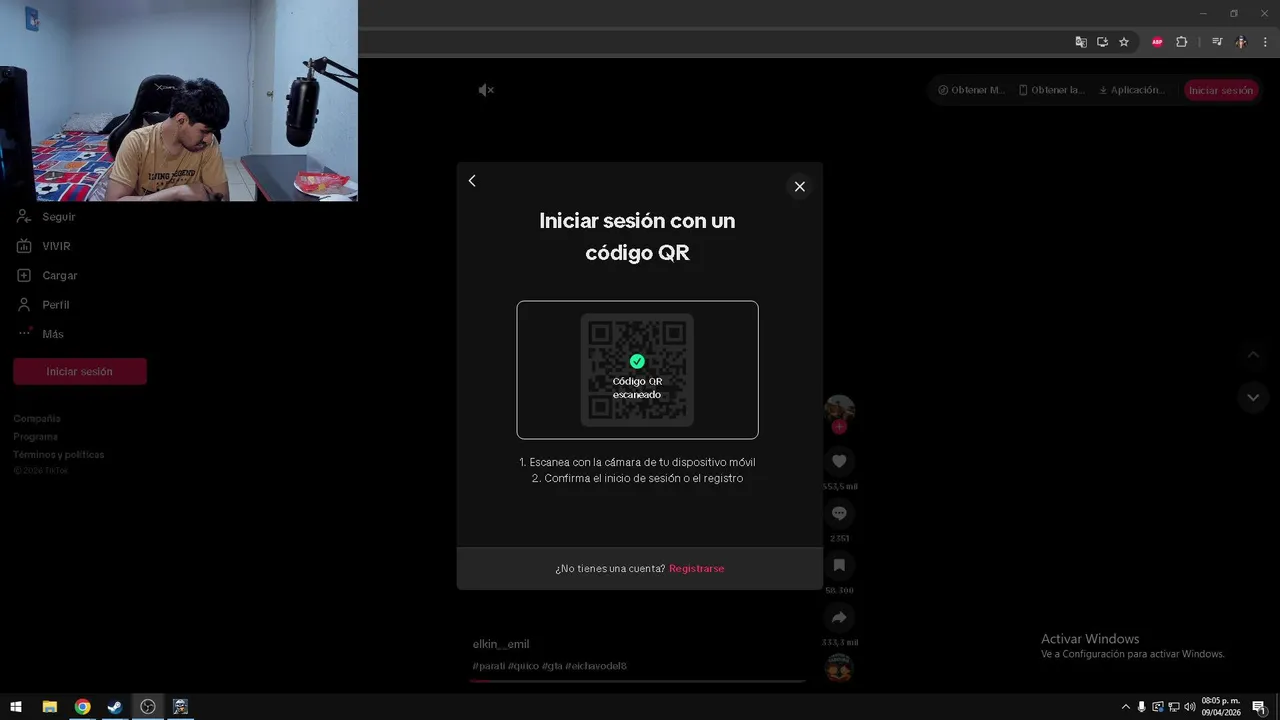Viewport: 1280px width, 720px height.
Task: Click the 333,3 mil shares count
Action: 840,642
